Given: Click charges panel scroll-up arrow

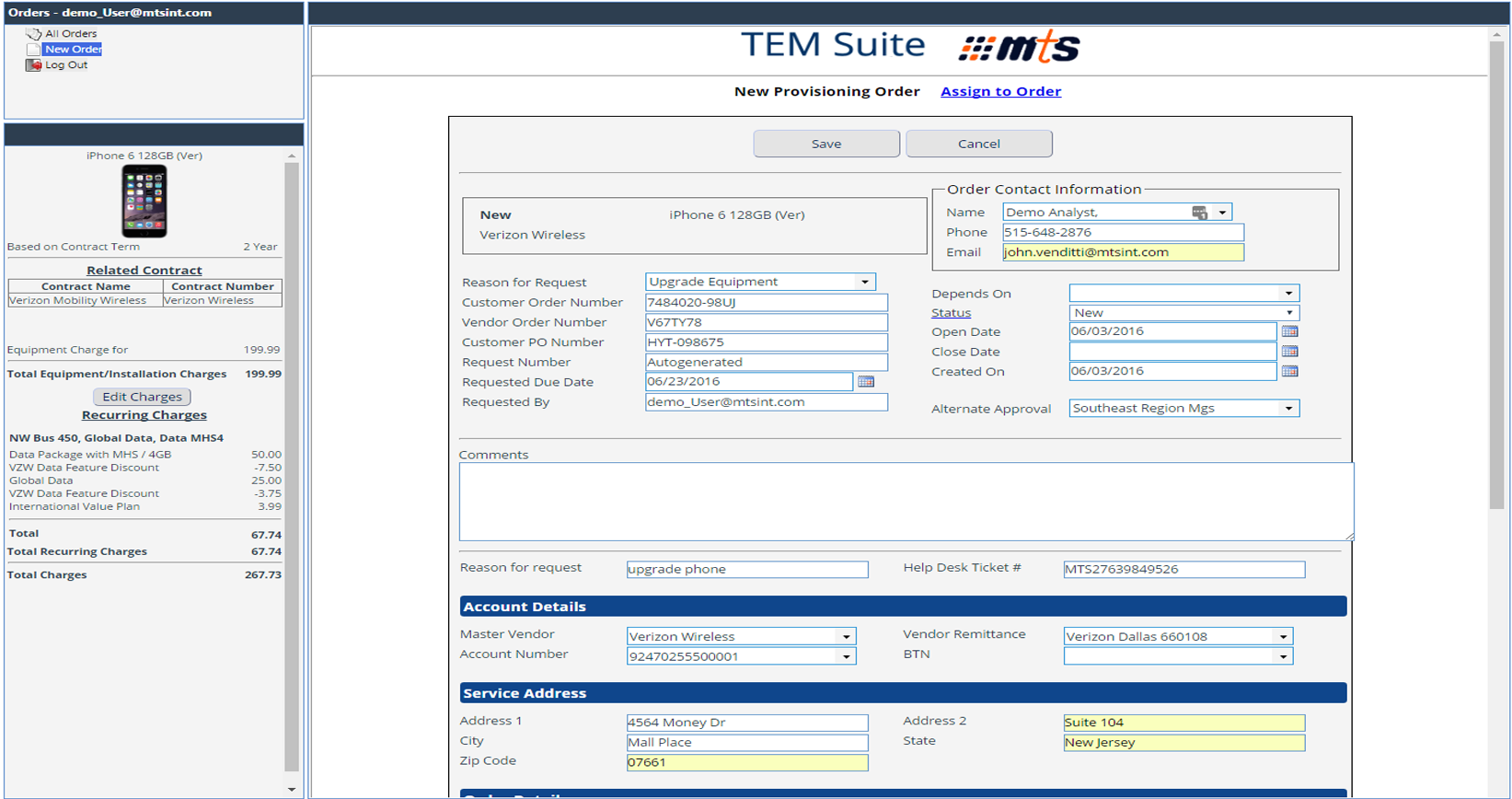Looking at the screenshot, I should pyautogui.click(x=292, y=156).
